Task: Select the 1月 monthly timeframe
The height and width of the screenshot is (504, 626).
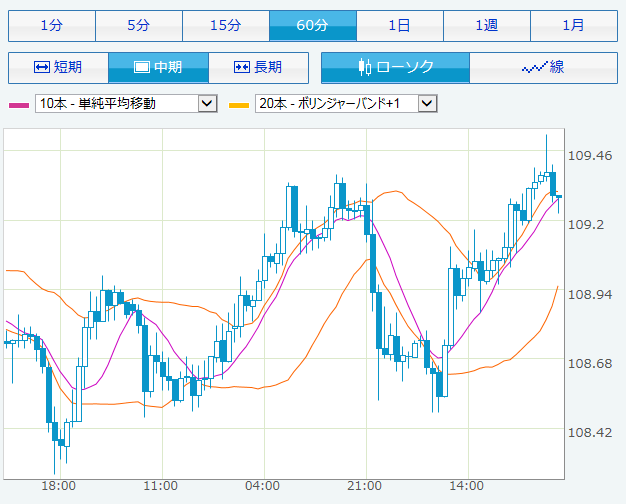Action: [573, 26]
